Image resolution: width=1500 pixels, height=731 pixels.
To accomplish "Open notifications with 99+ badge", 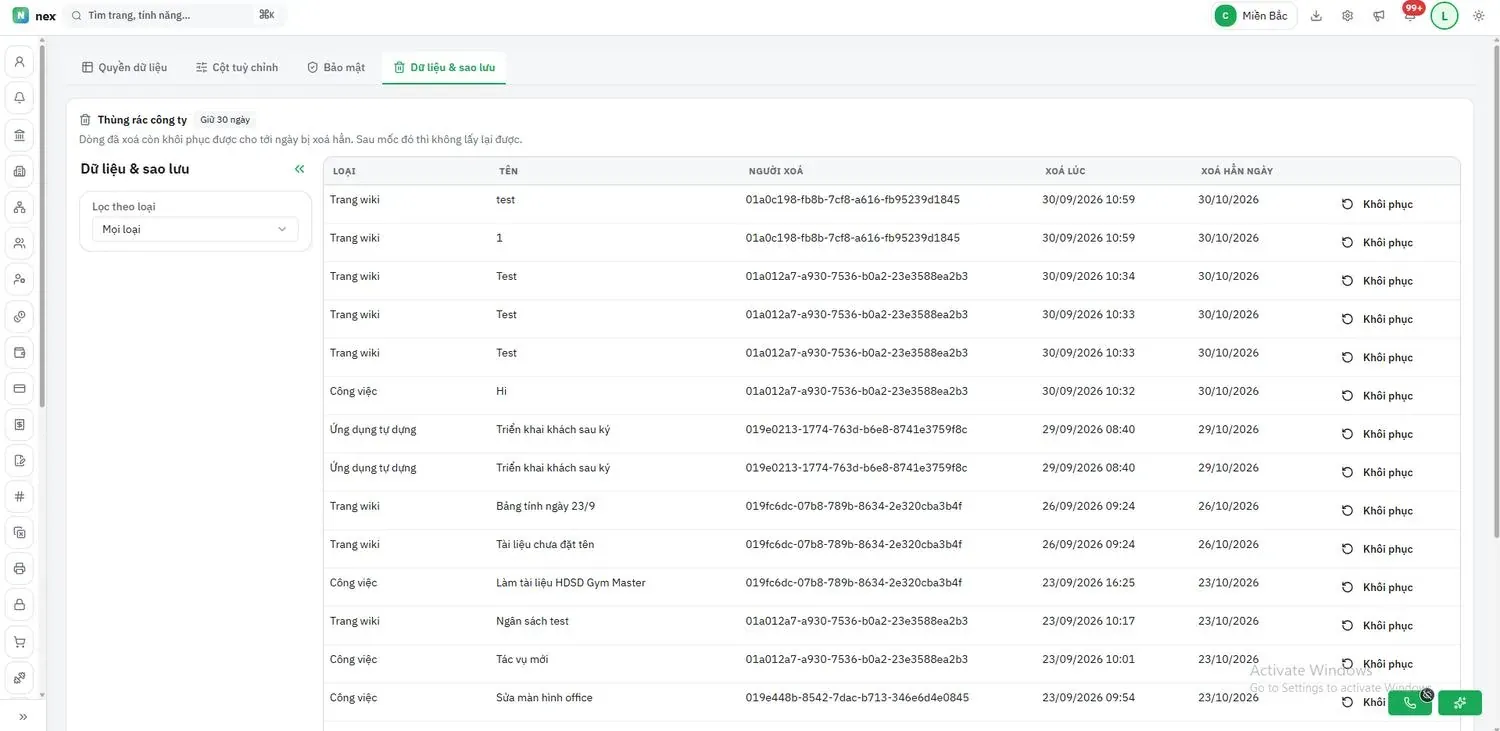I will pos(1411,14).
